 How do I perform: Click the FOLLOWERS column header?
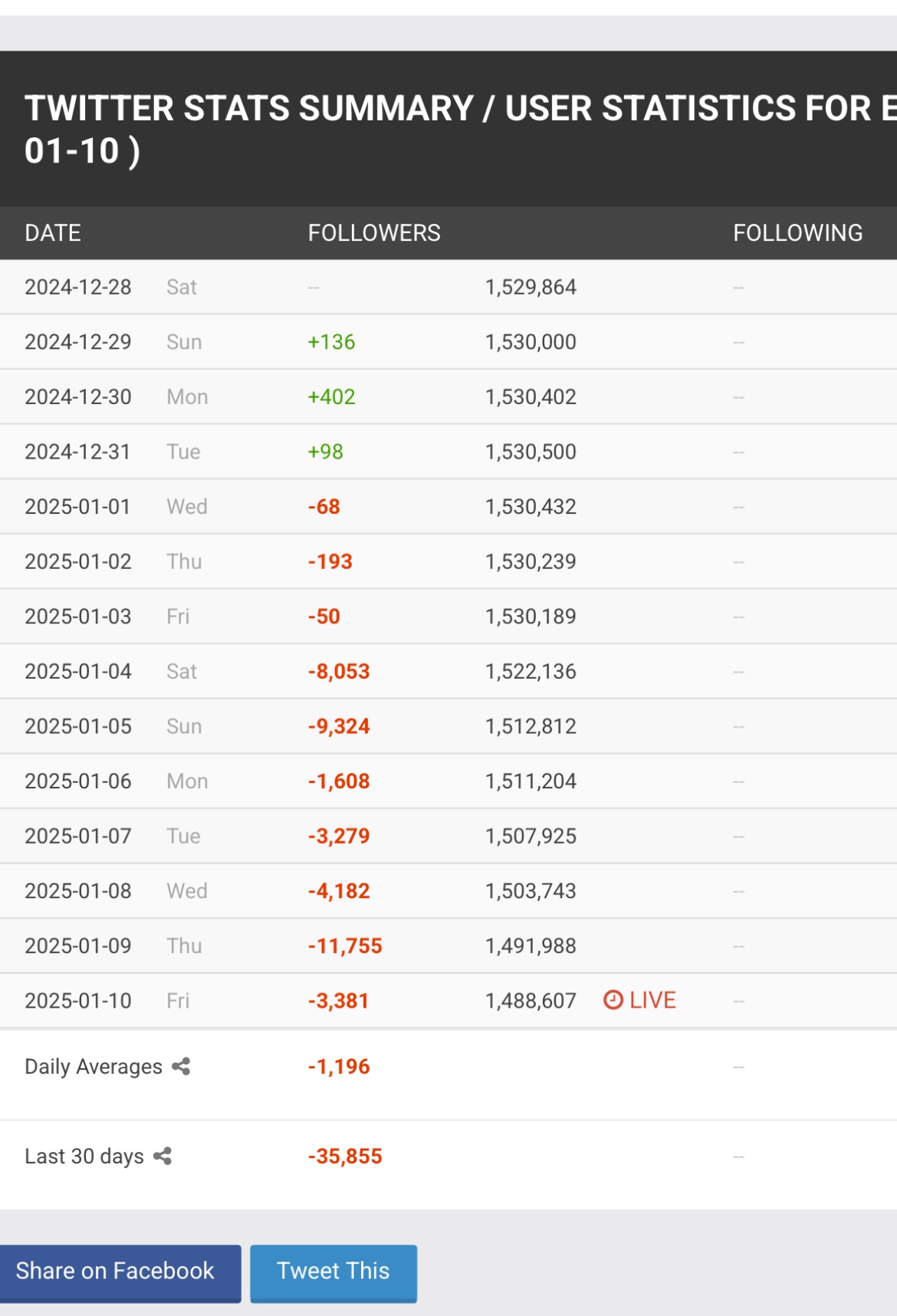coord(374,233)
